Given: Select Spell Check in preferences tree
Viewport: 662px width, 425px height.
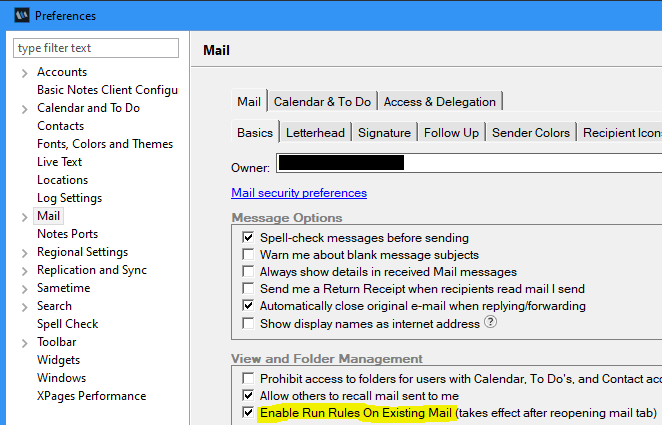Looking at the screenshot, I should point(67,324).
